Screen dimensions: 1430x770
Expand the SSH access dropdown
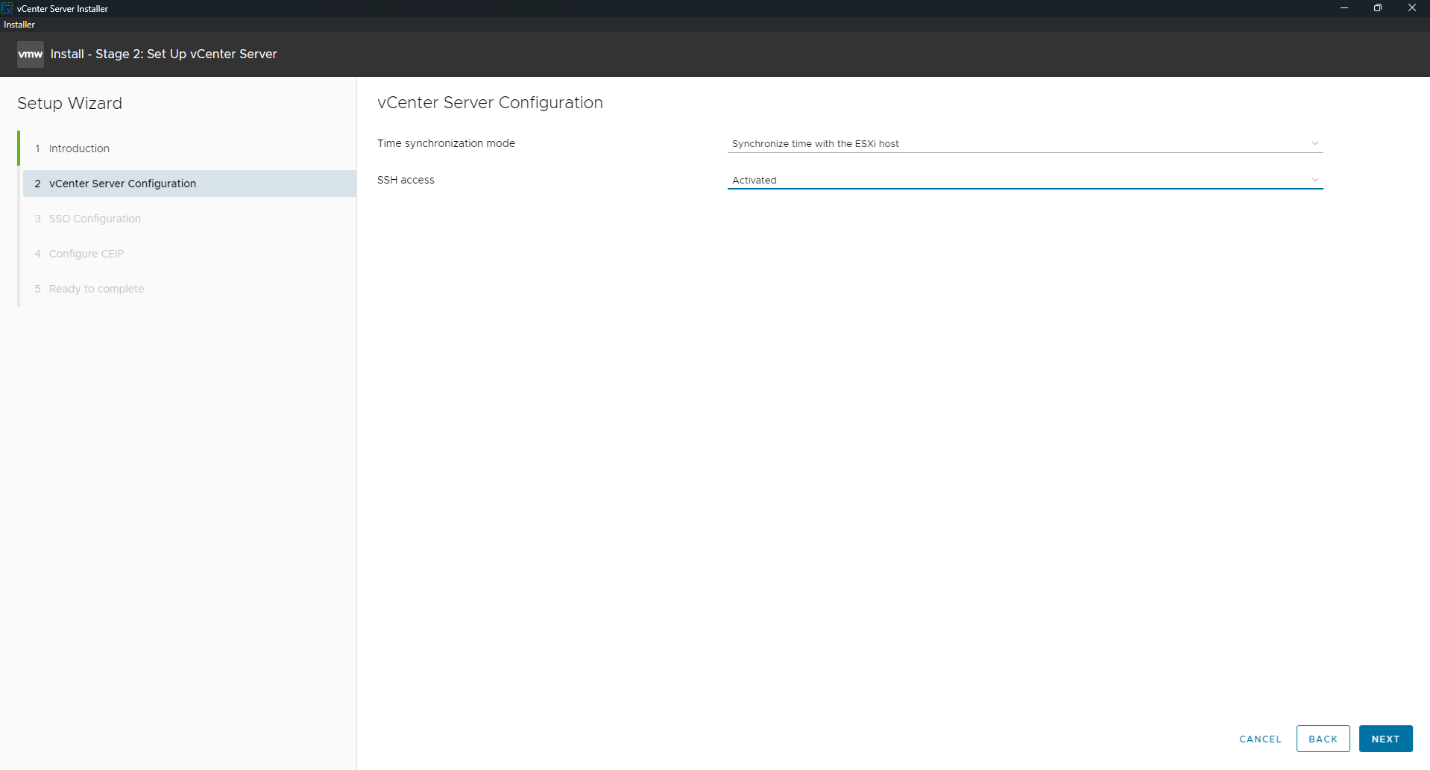[x=1025, y=180]
